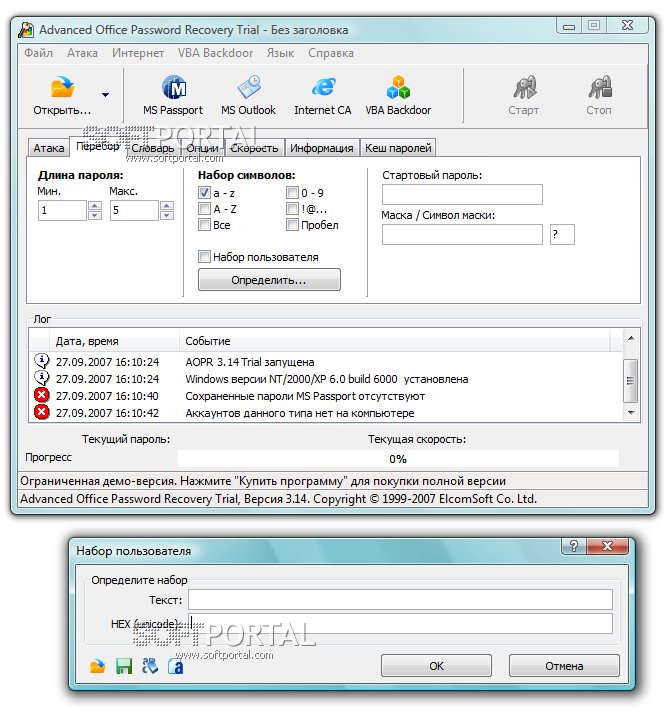The image size is (669, 708).
Task: Select the AOPR 3.14 Trial запущена log row
Action: 326,362
